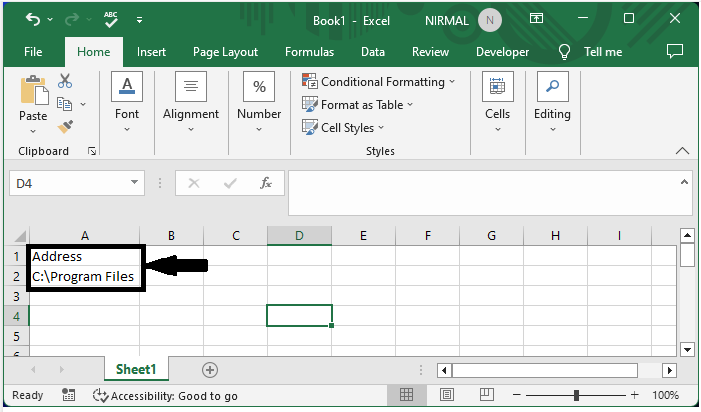Open the Cell Styles dropdown
This screenshot has width=701, height=412.
point(344,128)
